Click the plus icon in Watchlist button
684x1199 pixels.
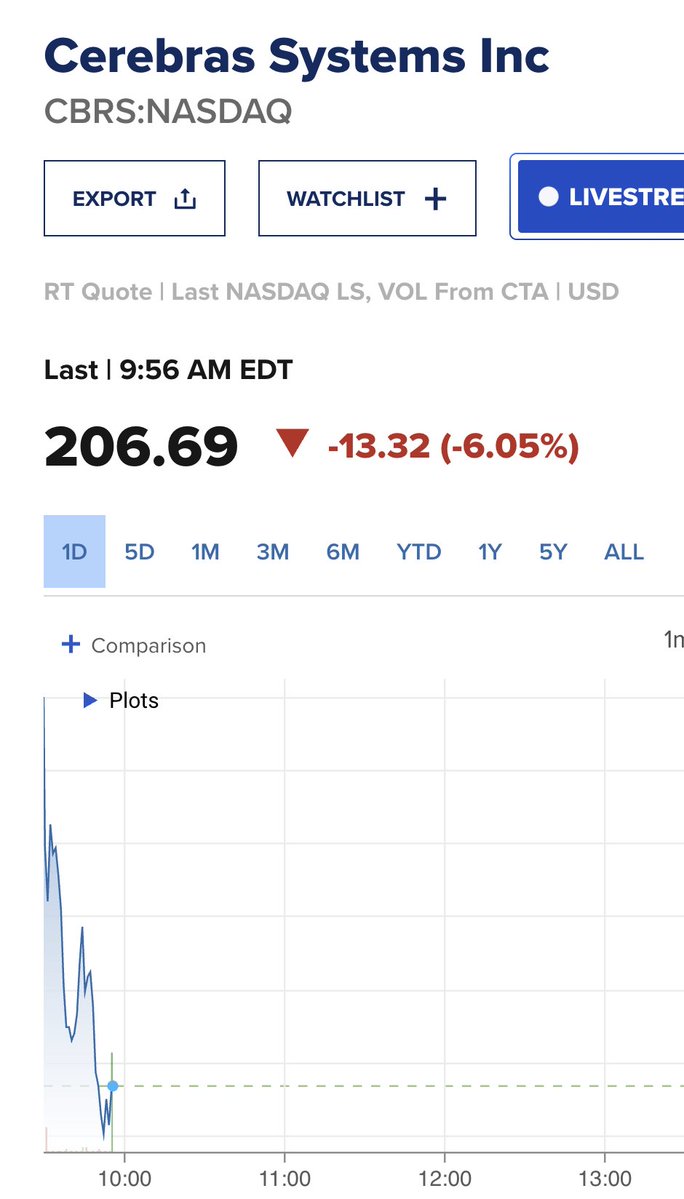pyautogui.click(x=435, y=200)
